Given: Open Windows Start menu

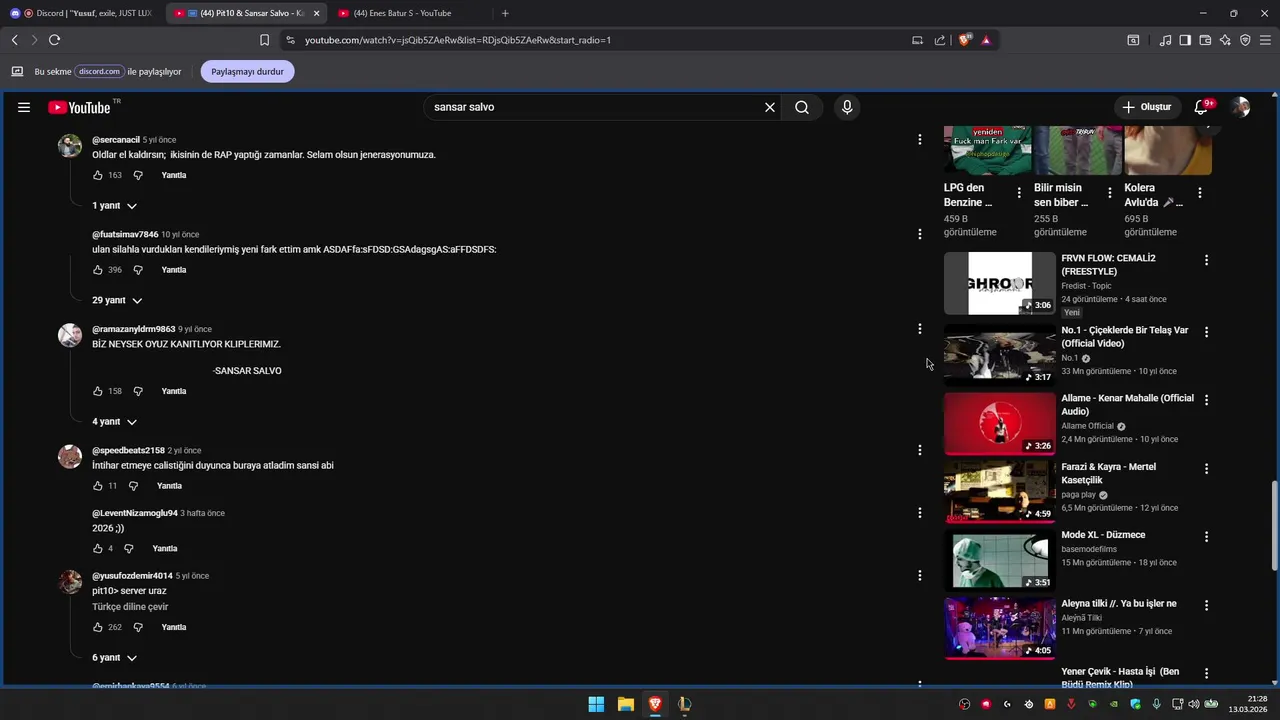Looking at the screenshot, I should pyautogui.click(x=596, y=704).
